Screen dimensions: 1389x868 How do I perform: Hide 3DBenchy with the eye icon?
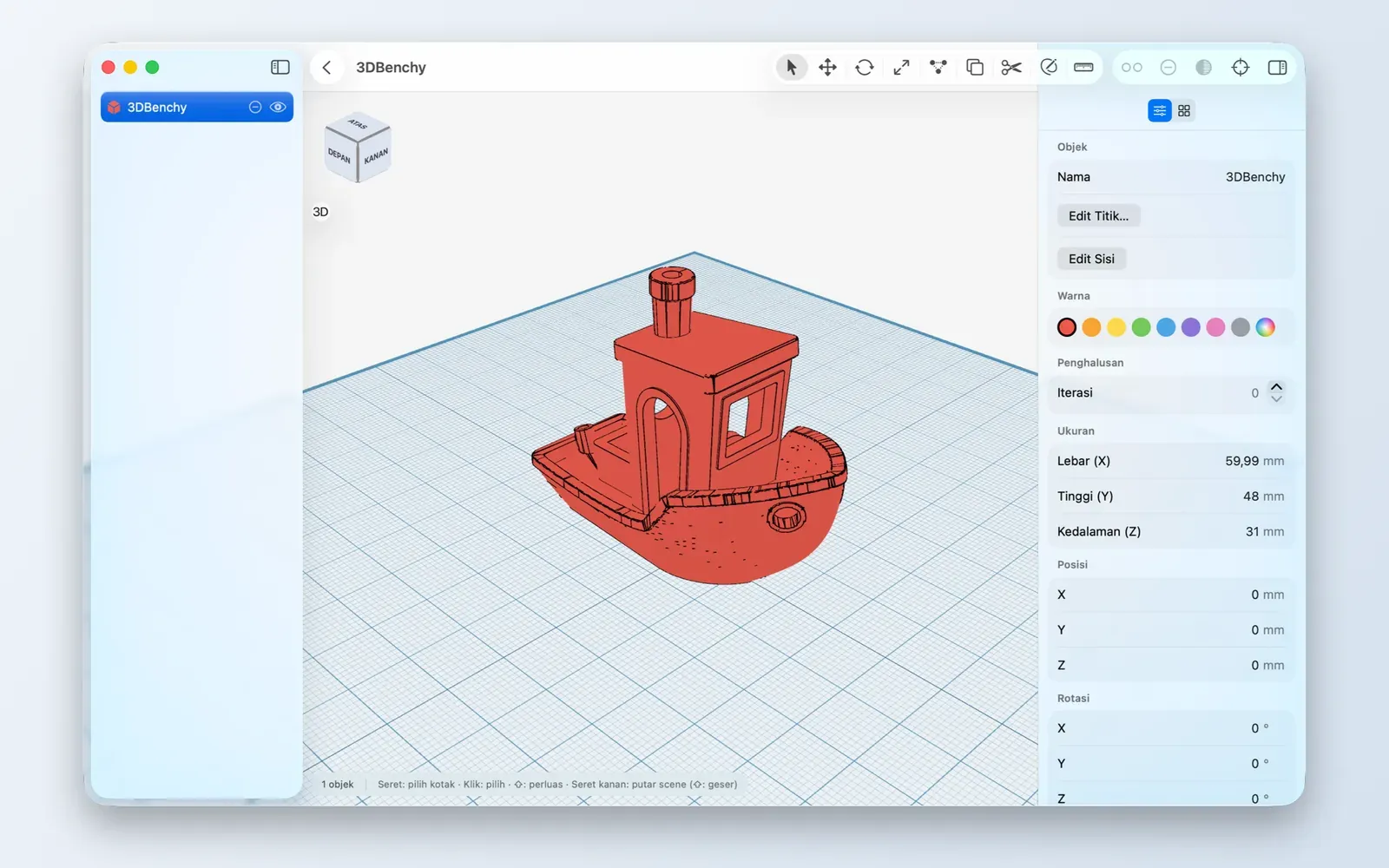(278, 107)
